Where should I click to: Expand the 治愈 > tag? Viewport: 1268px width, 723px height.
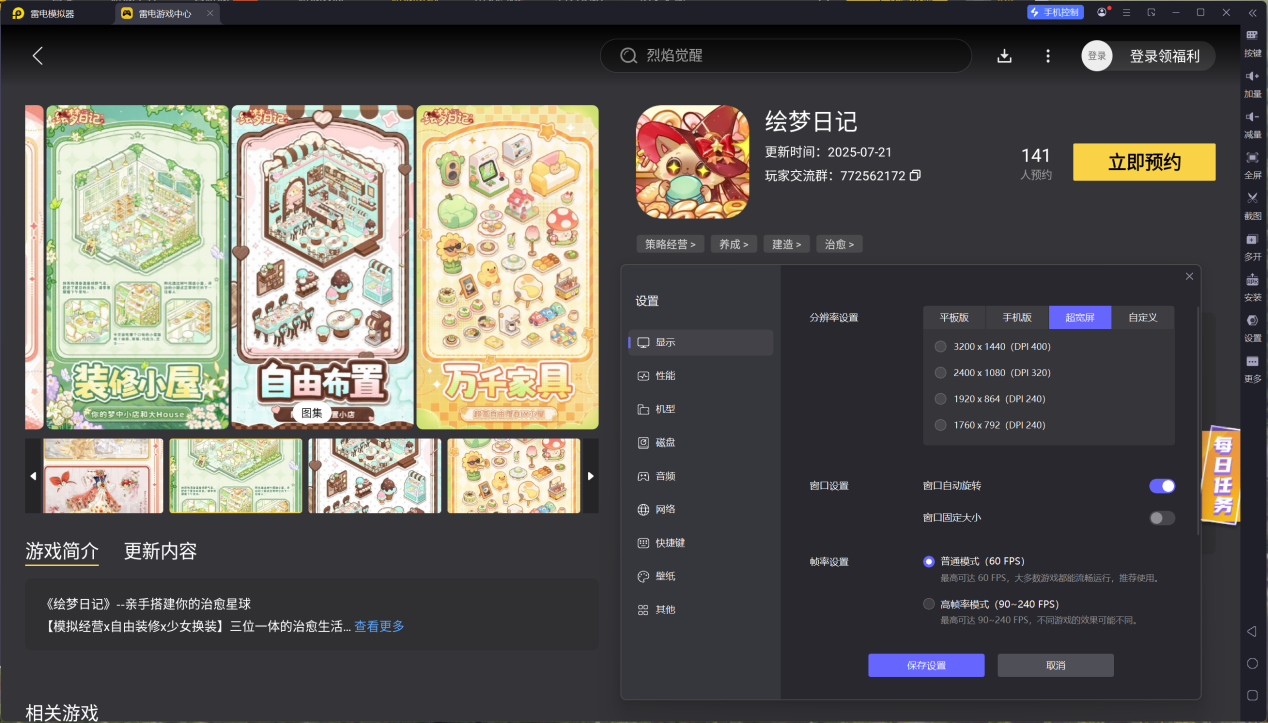[x=839, y=244]
